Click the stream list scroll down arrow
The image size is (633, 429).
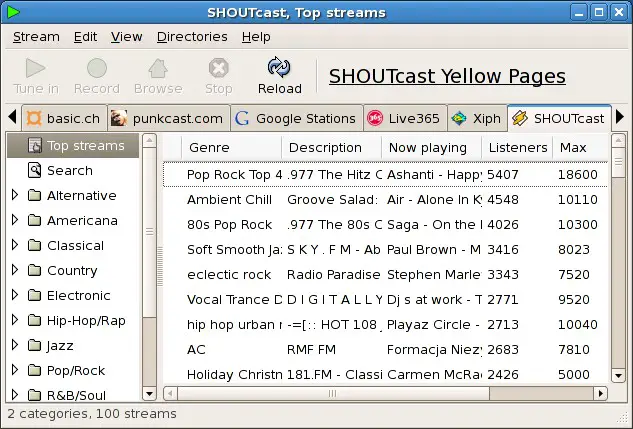pyautogui.click(x=618, y=376)
